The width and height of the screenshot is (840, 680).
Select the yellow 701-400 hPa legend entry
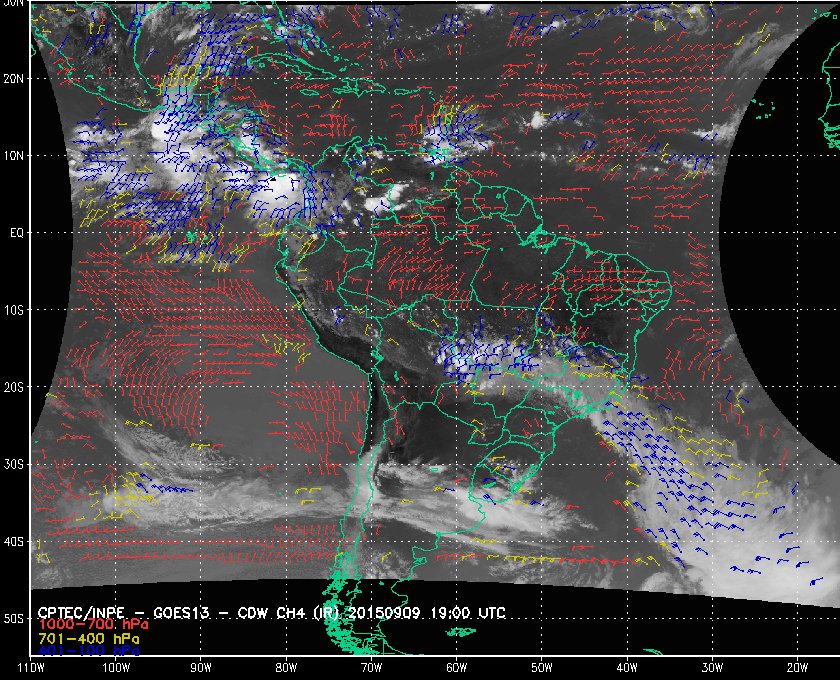click(x=89, y=639)
